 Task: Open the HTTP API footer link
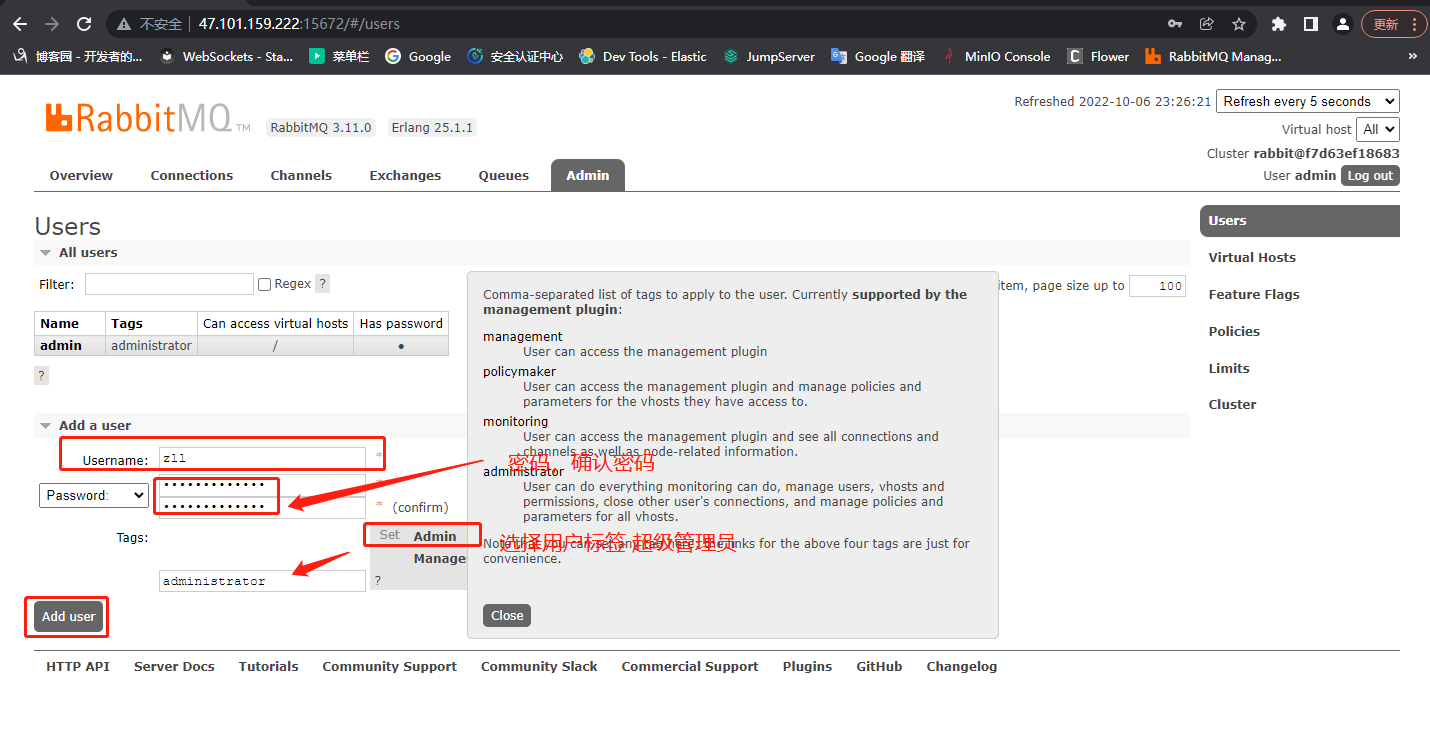[x=78, y=667]
